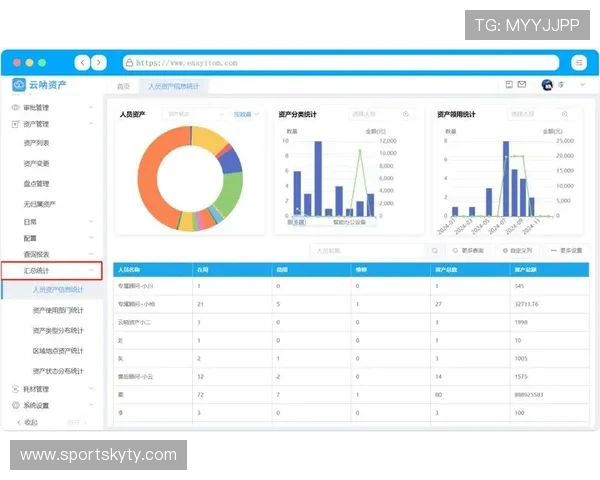This screenshot has width=600, height=480.
Task: Click the 自定义列 button
Action: [515, 250]
